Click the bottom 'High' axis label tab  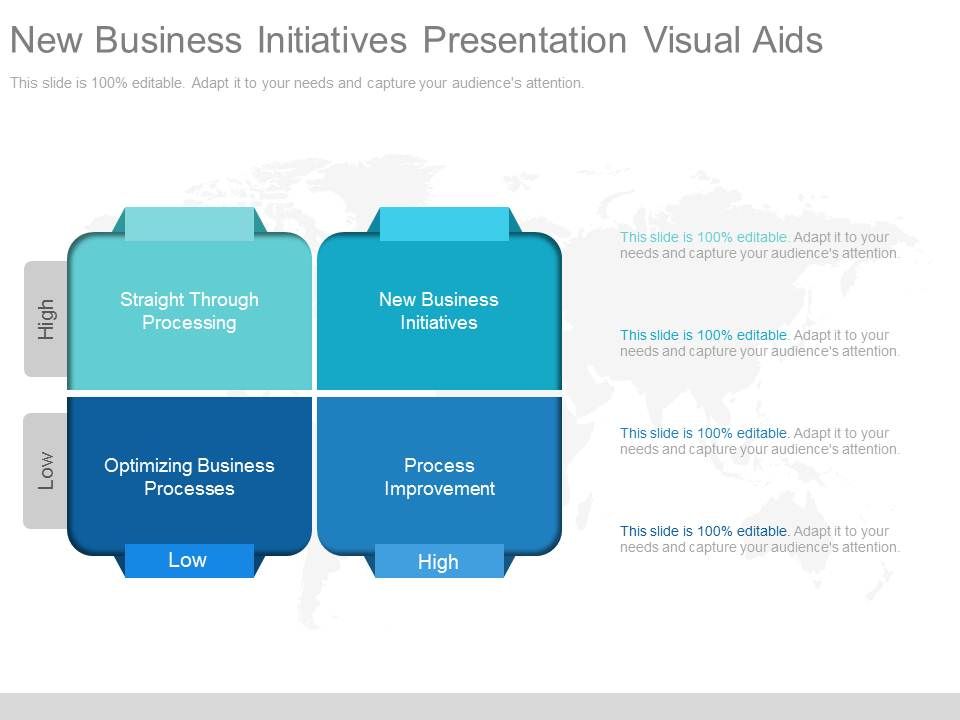pos(439,561)
